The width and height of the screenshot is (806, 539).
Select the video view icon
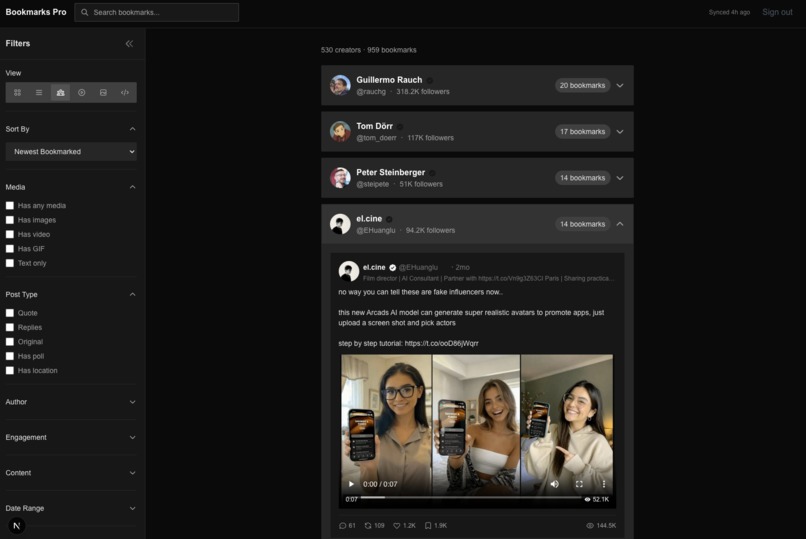tap(82, 92)
